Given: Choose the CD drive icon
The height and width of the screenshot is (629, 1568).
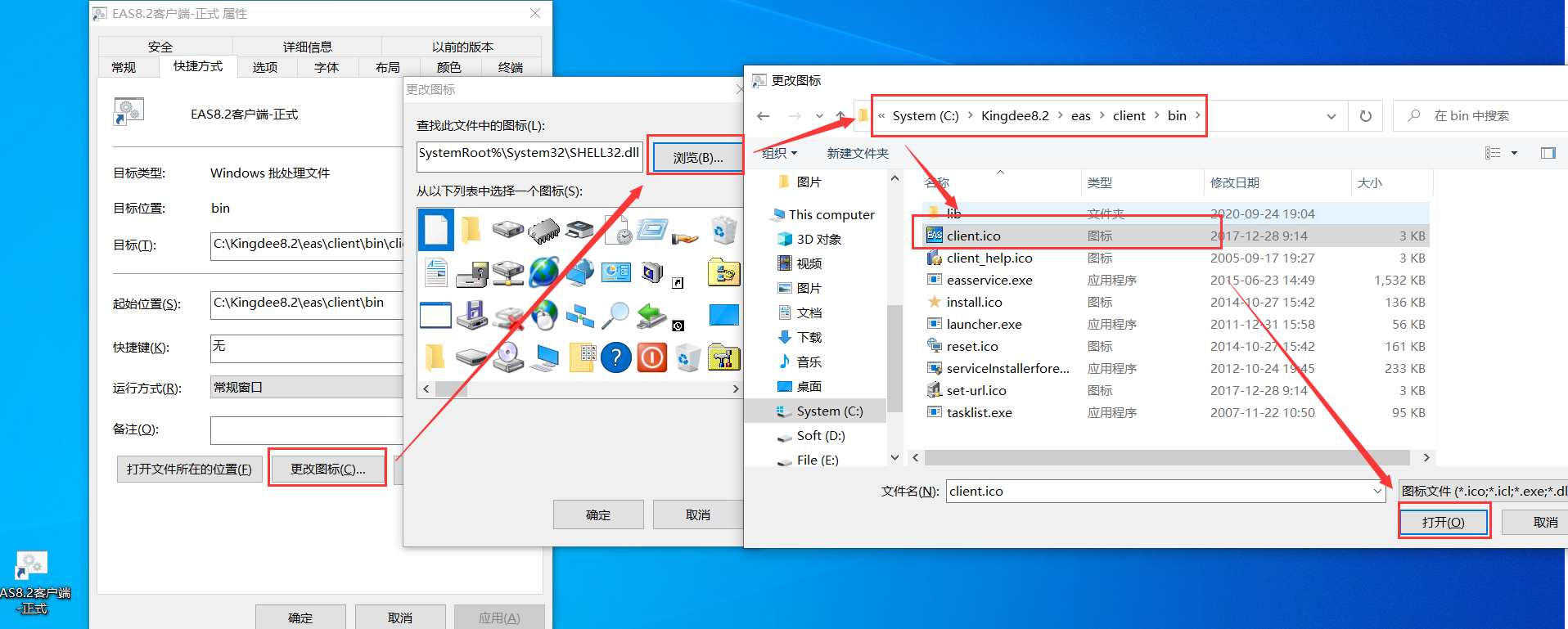Looking at the screenshot, I should click(508, 357).
